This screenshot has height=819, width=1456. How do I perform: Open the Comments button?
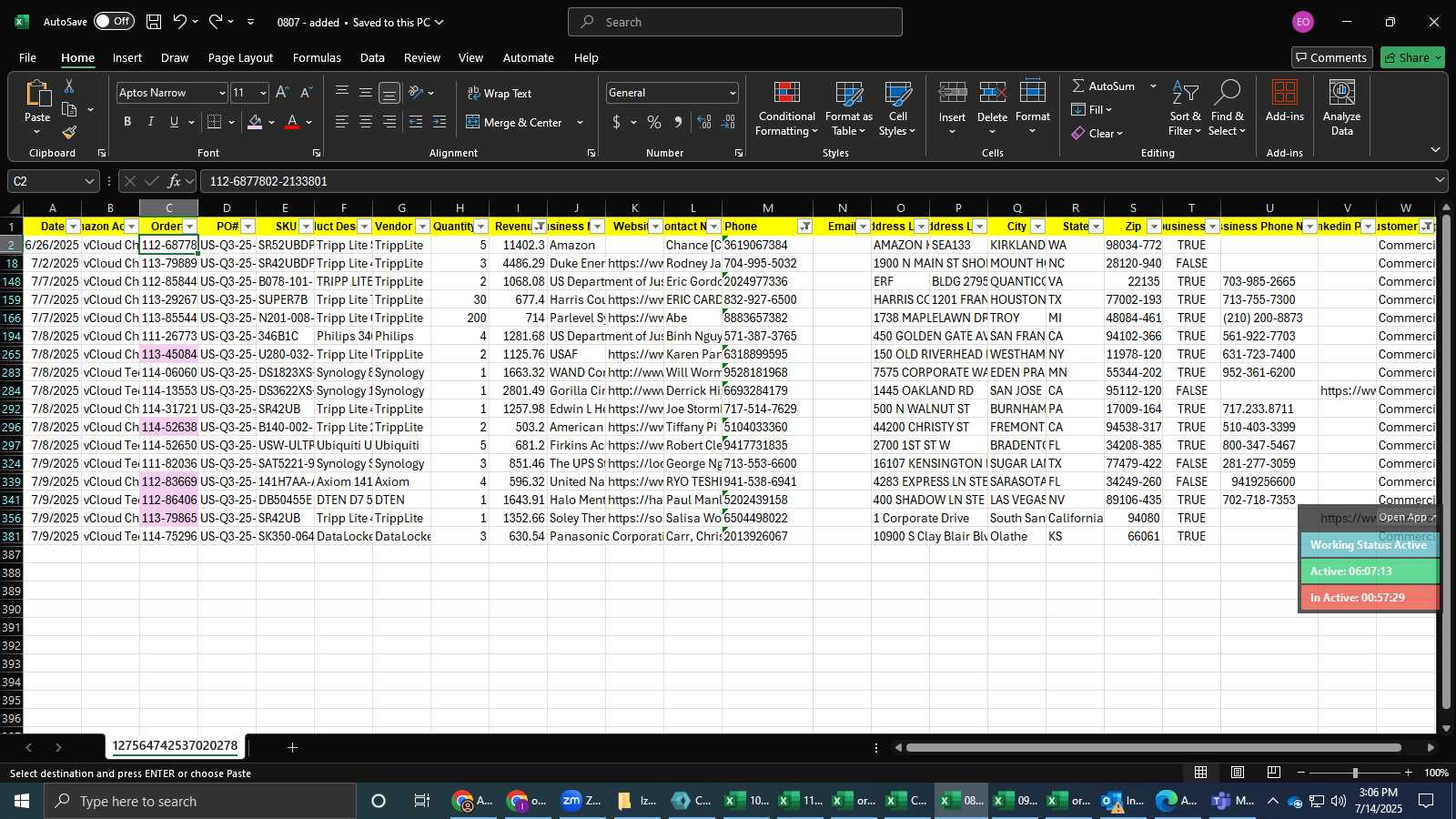(x=1331, y=57)
